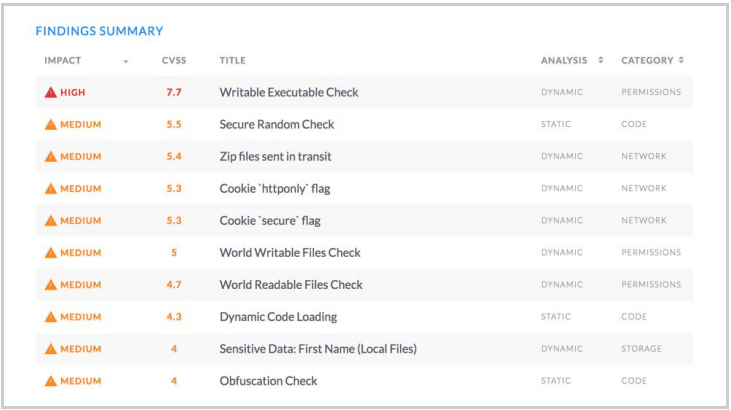Click CODE category on Secure Random row
This screenshot has width=731, height=410.
(634, 125)
